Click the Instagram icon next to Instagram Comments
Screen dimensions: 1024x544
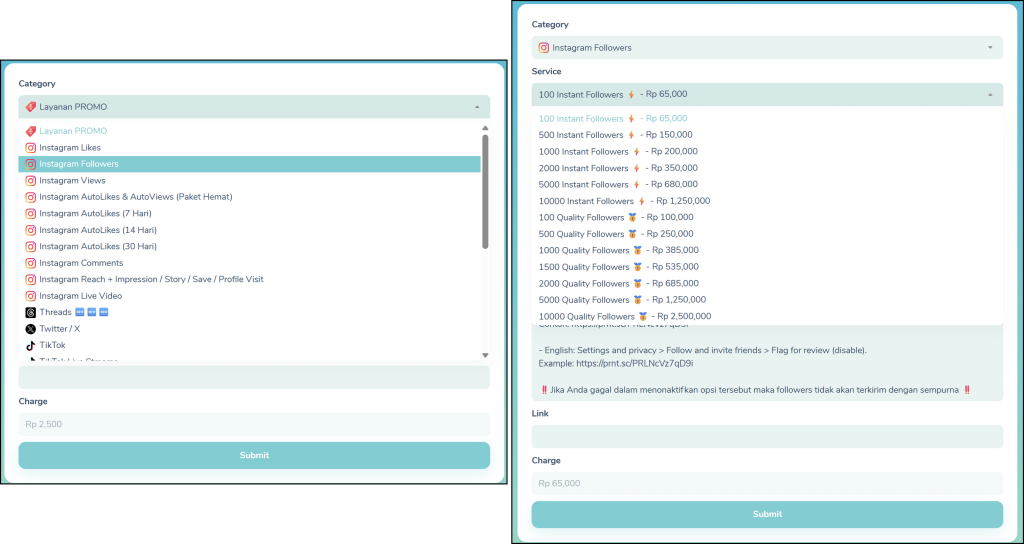pyautogui.click(x=30, y=263)
